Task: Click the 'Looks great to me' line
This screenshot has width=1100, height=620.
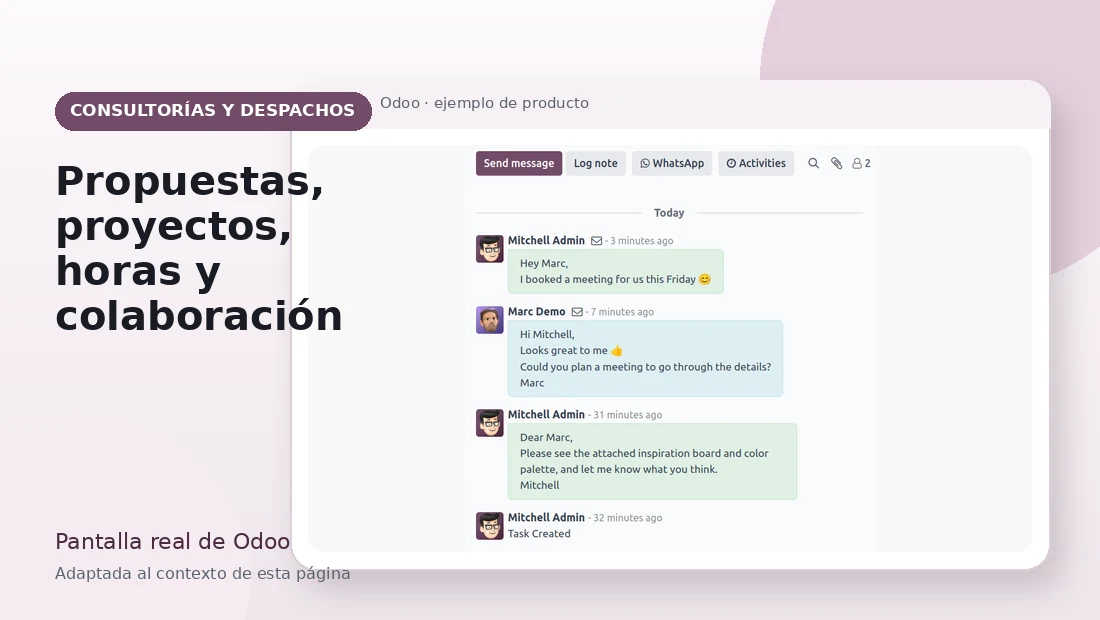Action: pos(571,351)
